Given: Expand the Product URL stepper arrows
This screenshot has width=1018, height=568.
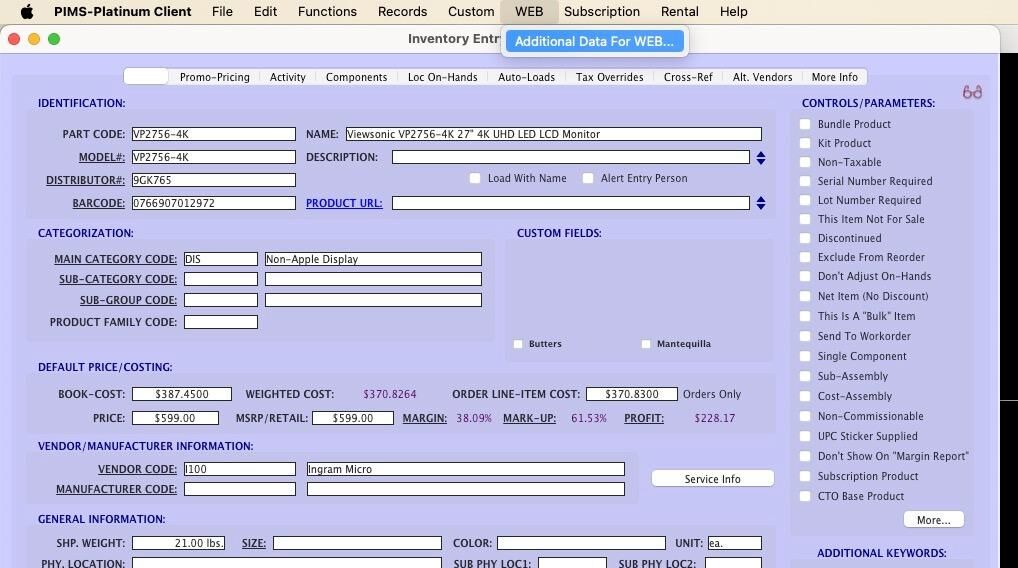Looking at the screenshot, I should point(761,203).
